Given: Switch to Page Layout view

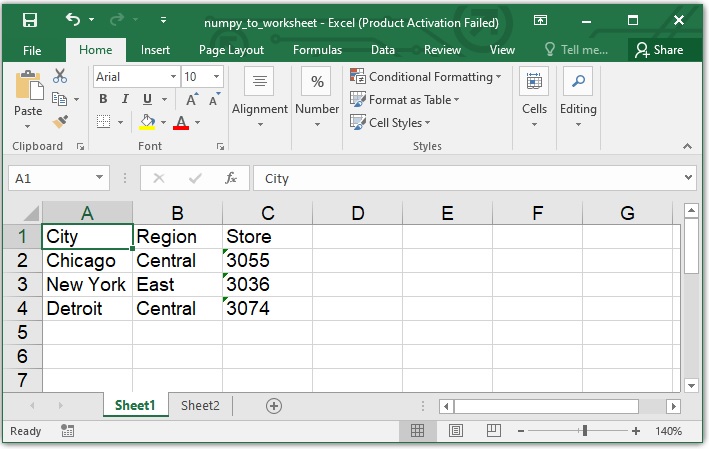Looking at the screenshot, I should tap(456, 431).
